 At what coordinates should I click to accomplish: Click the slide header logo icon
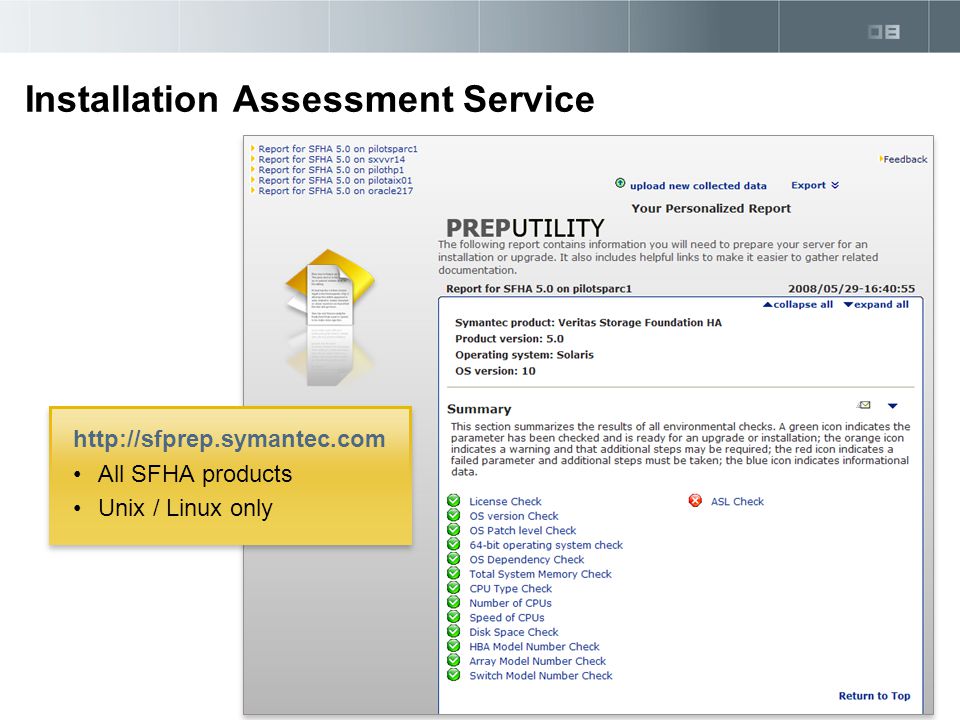tap(884, 32)
